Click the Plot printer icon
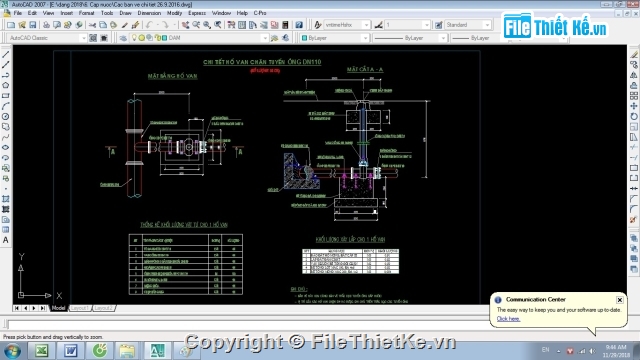 (x=46, y=25)
